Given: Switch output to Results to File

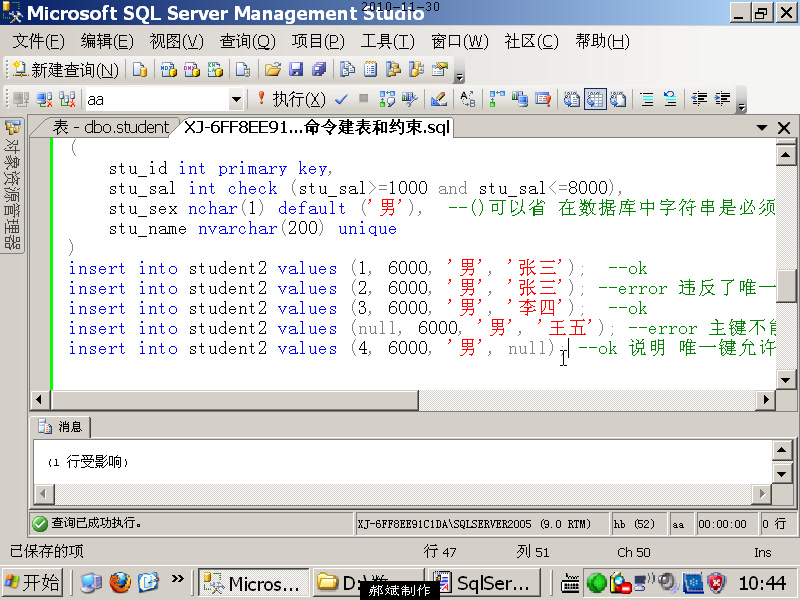Looking at the screenshot, I should point(618,99).
